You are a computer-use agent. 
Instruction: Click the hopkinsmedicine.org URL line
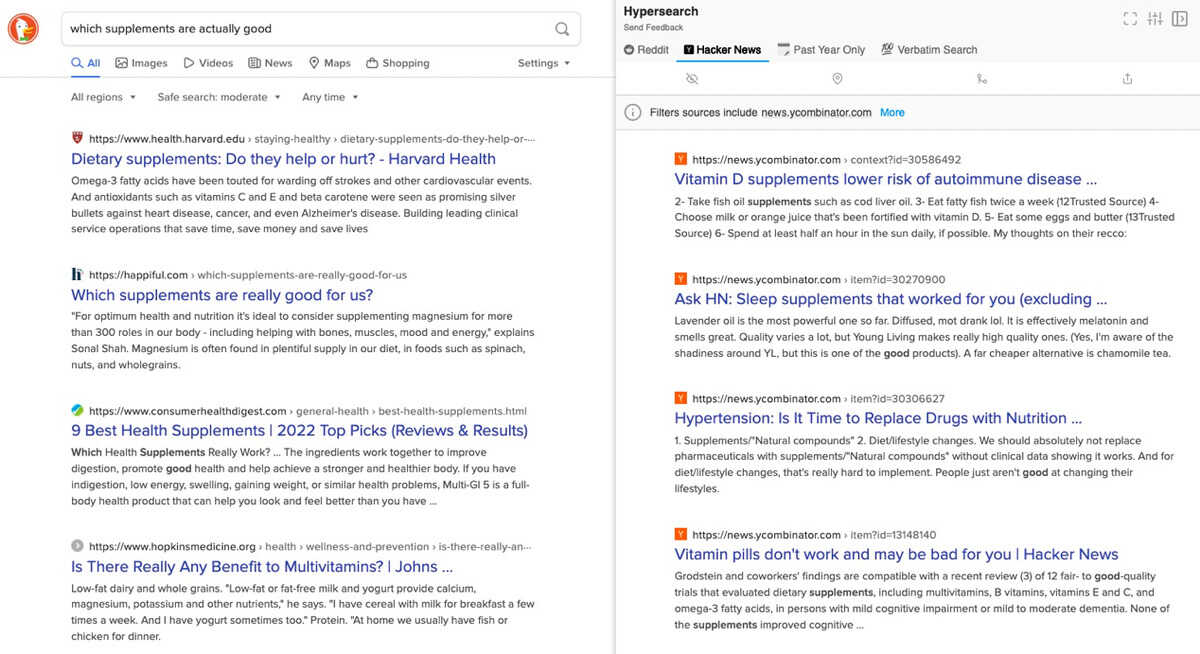click(310, 546)
